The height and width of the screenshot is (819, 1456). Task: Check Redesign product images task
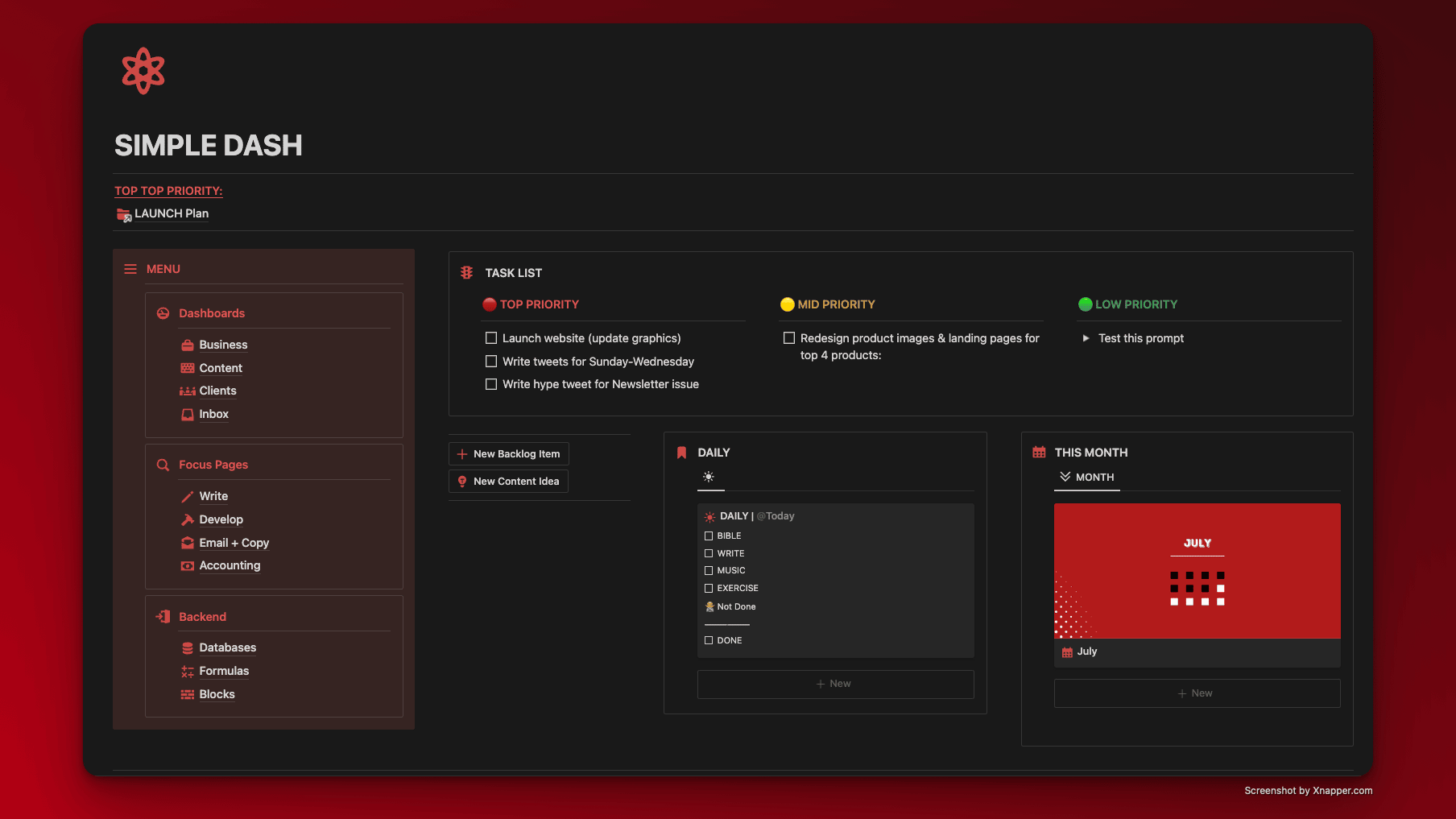pyautogui.click(x=789, y=338)
